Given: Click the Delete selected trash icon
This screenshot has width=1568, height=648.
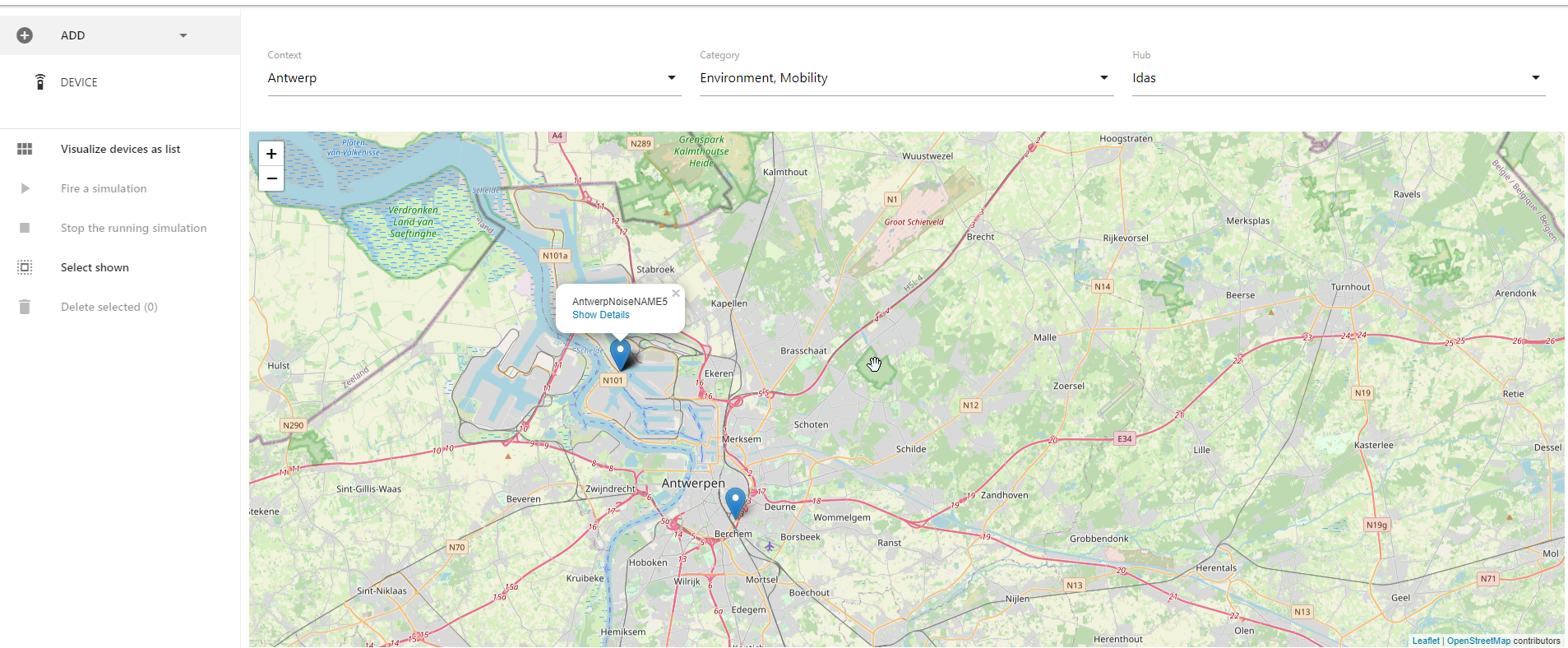Looking at the screenshot, I should [25, 307].
